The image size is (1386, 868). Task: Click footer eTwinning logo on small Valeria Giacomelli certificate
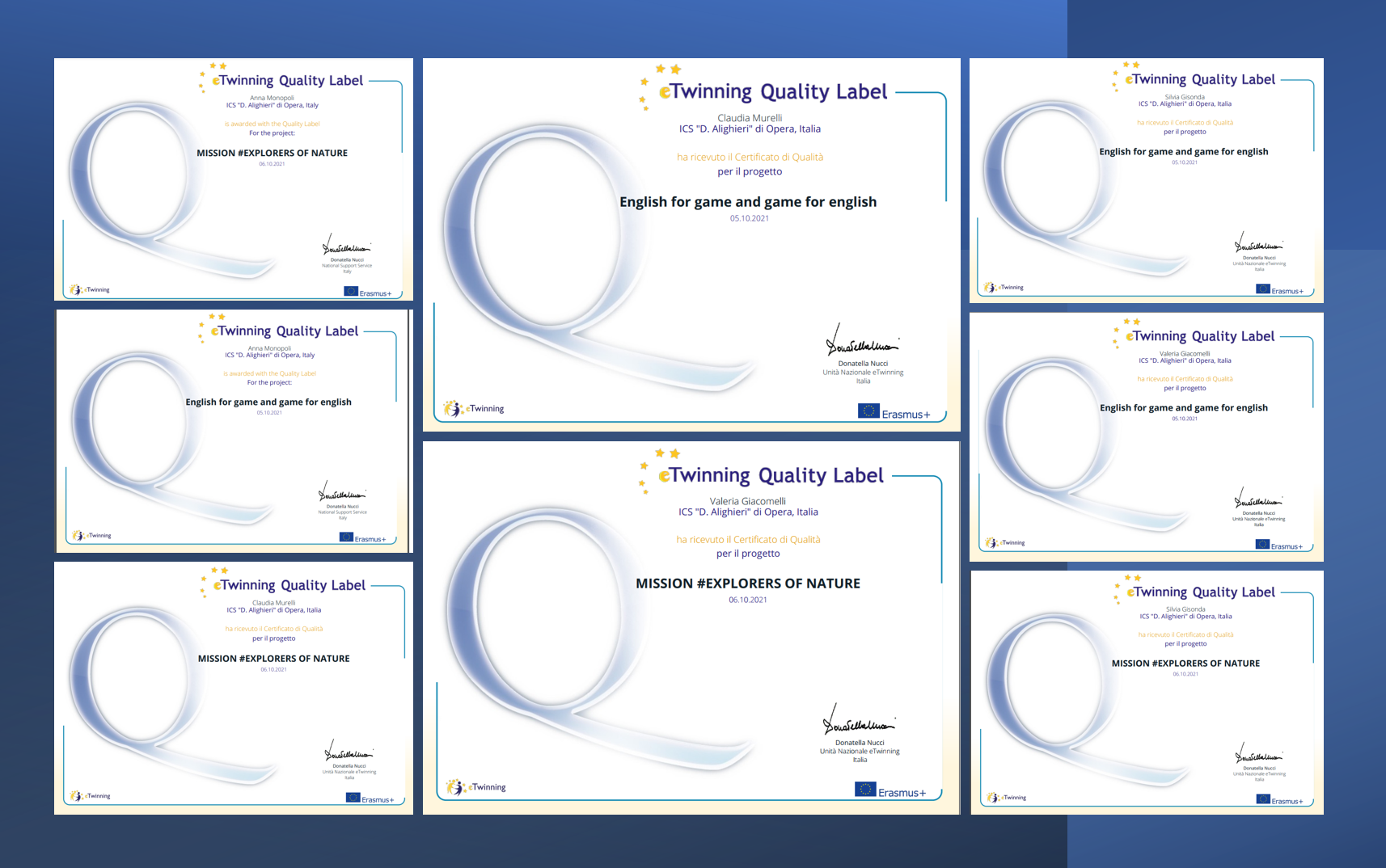(x=1005, y=542)
